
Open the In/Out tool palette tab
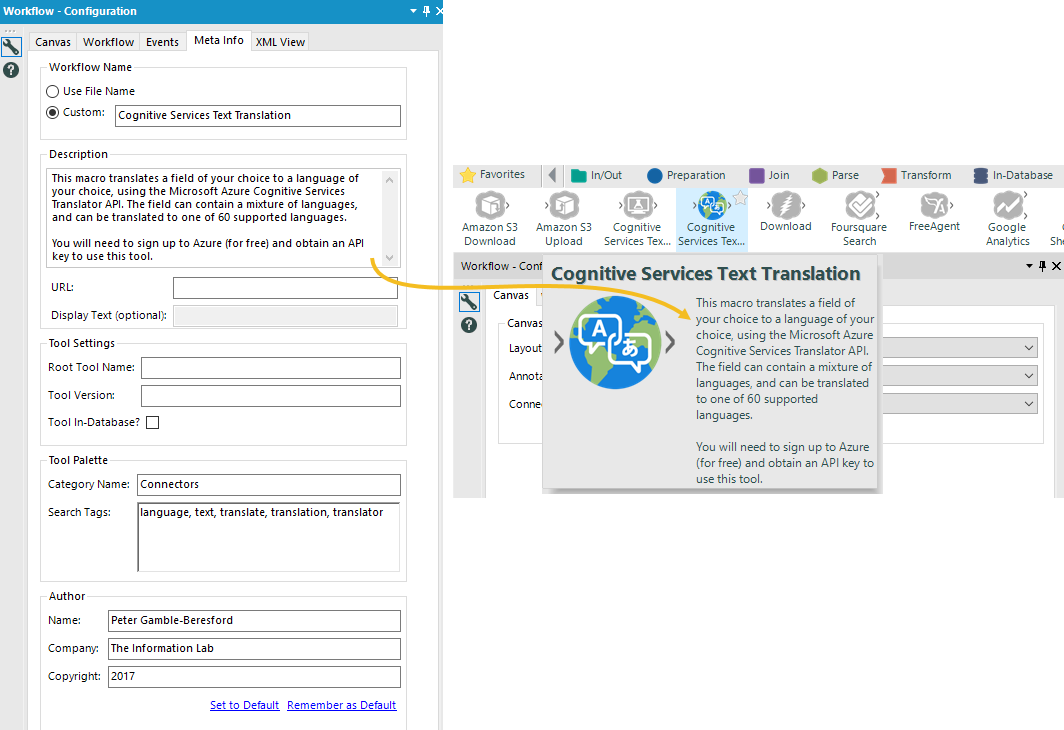pyautogui.click(x=596, y=175)
